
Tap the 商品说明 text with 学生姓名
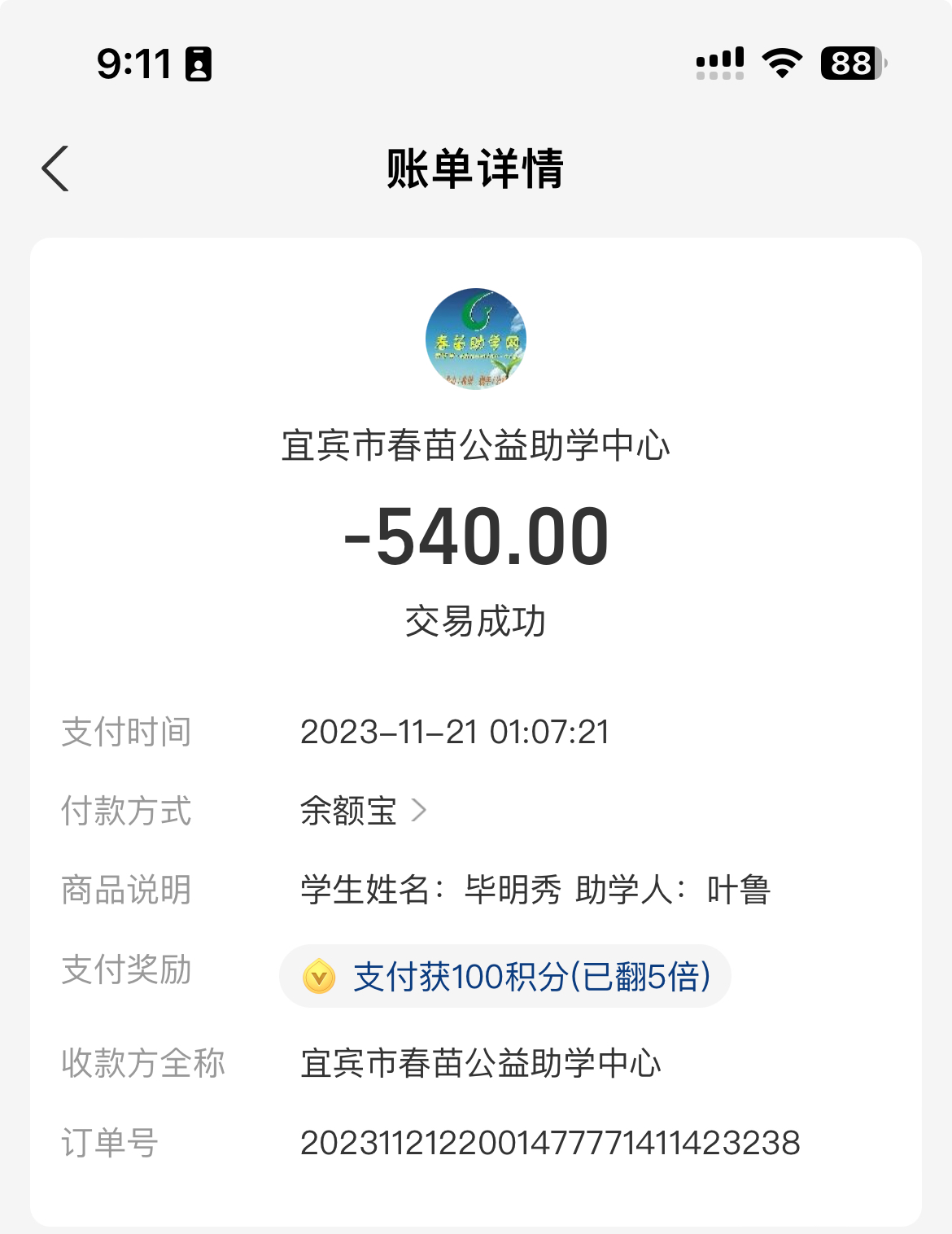click(535, 890)
